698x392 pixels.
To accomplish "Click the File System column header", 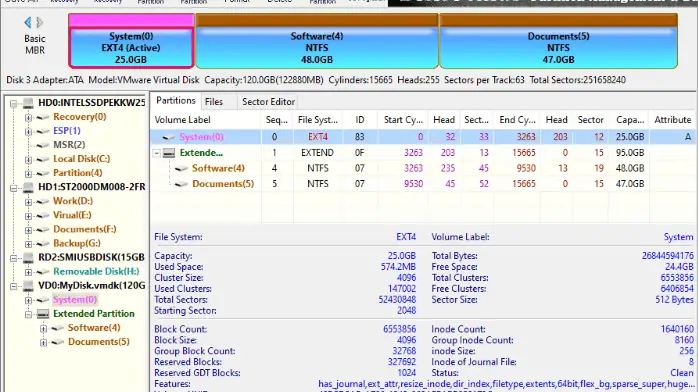I will pos(318,120).
